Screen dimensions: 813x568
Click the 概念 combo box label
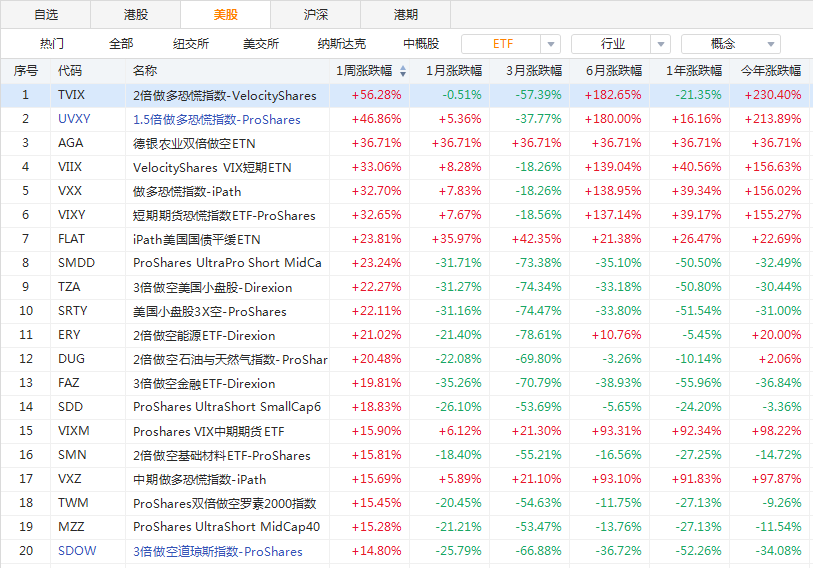tap(722, 44)
